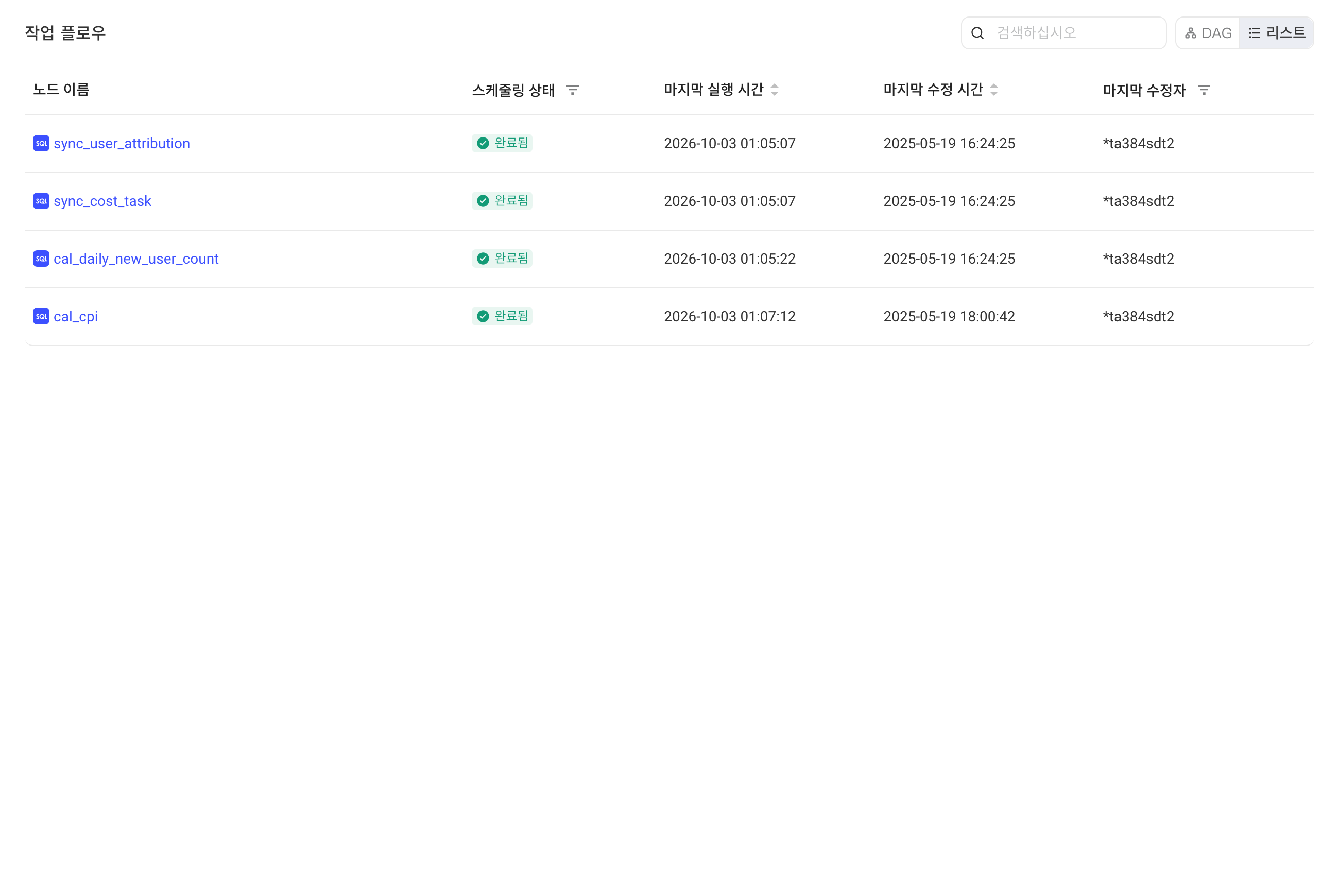Select sync_user_attribution execution time 2026-10-03 01:05:07
Screen dimensions: 1339x896
click(730, 144)
